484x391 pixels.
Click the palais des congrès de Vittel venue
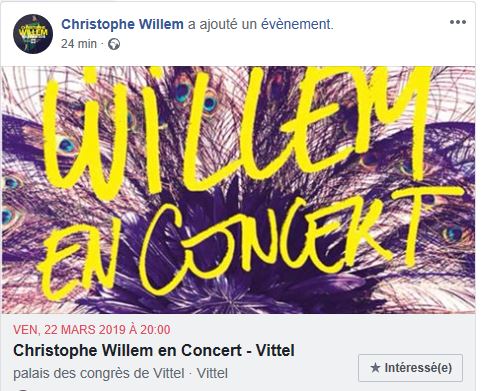(x=99, y=373)
